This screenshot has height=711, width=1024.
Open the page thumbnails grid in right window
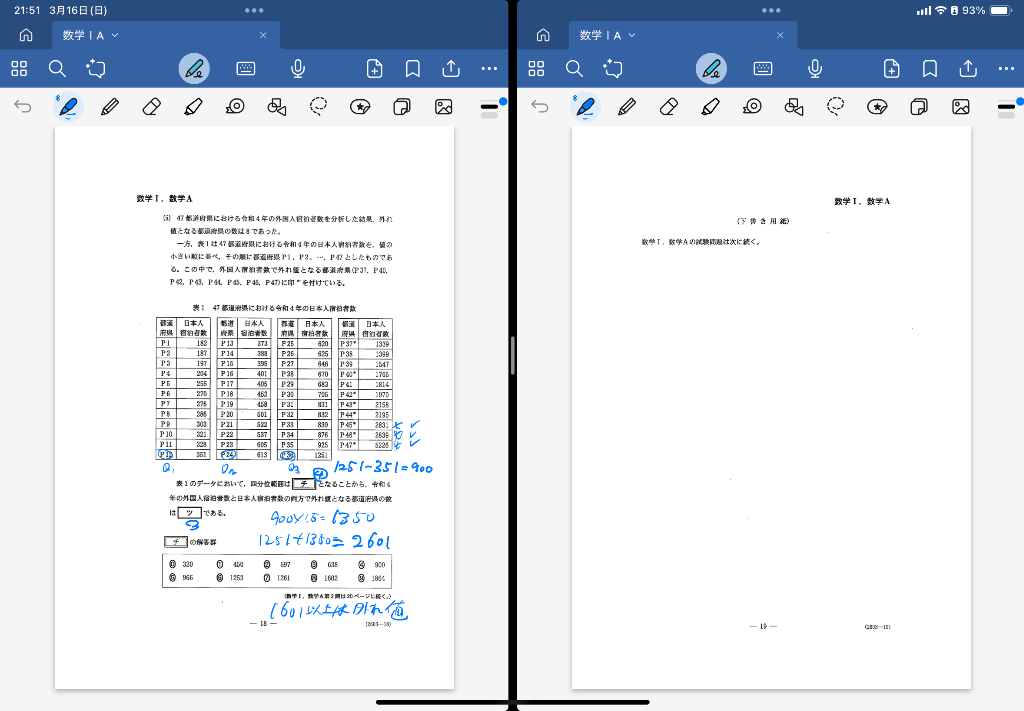(x=537, y=68)
